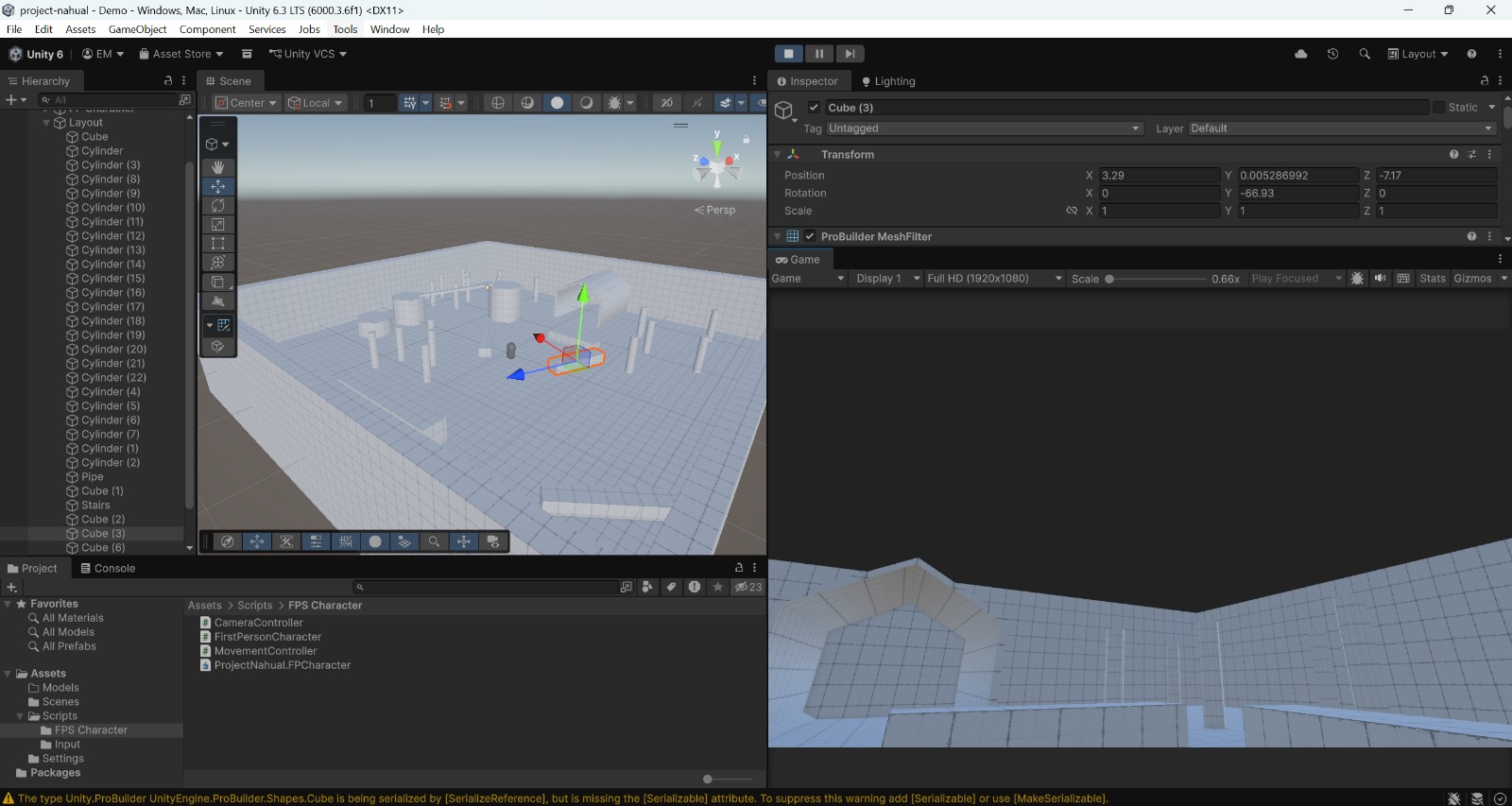
Task: Click the Game view debugger bug icon
Action: click(x=1358, y=279)
